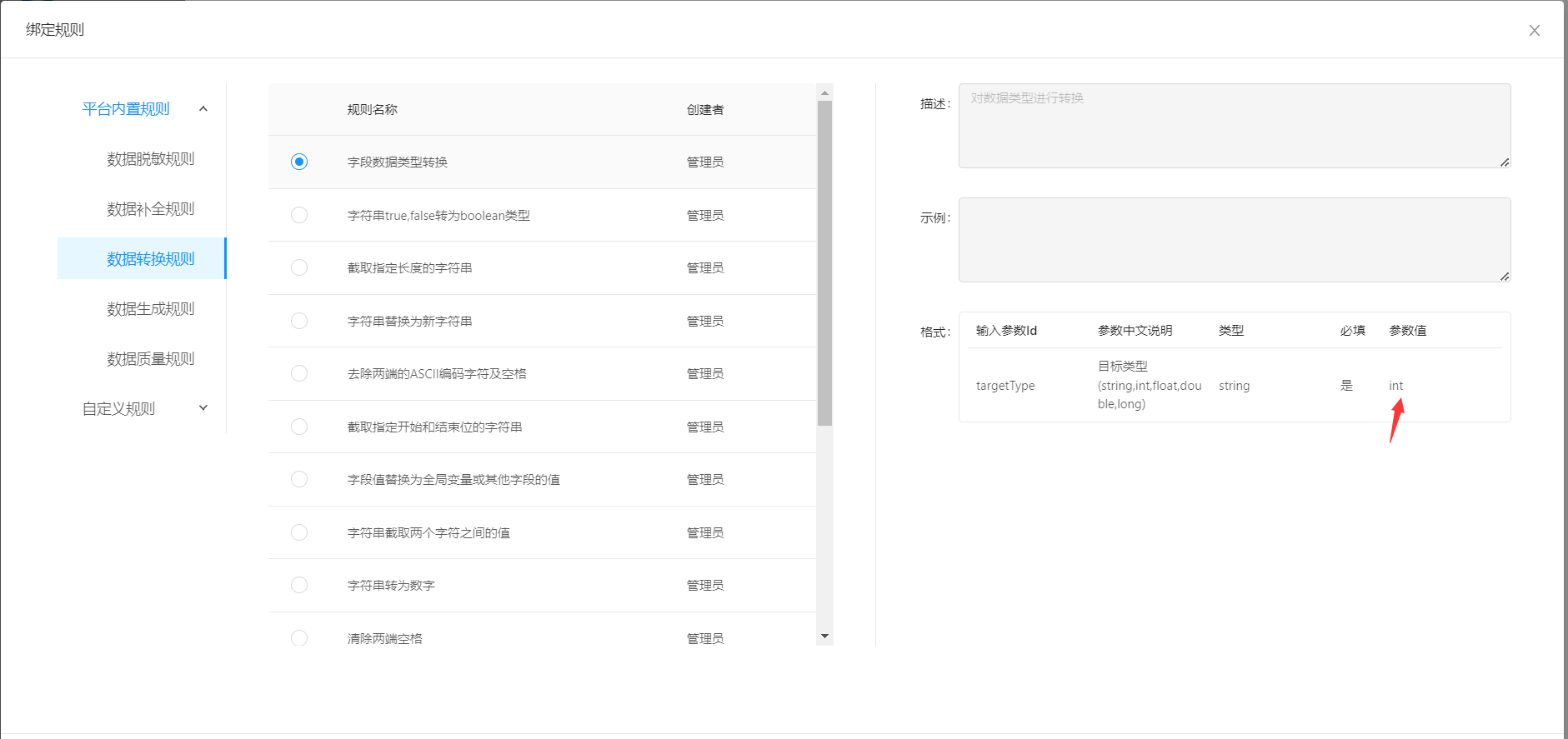
Task: Close the 绑定规则 dialog
Action: coord(1534,31)
